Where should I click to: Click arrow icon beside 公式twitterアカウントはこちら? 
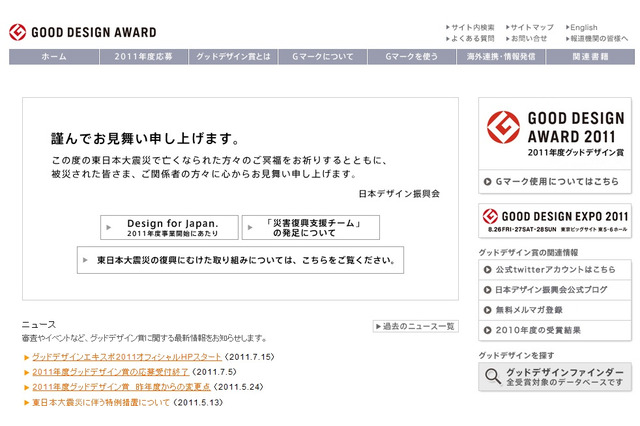pyautogui.click(x=487, y=270)
